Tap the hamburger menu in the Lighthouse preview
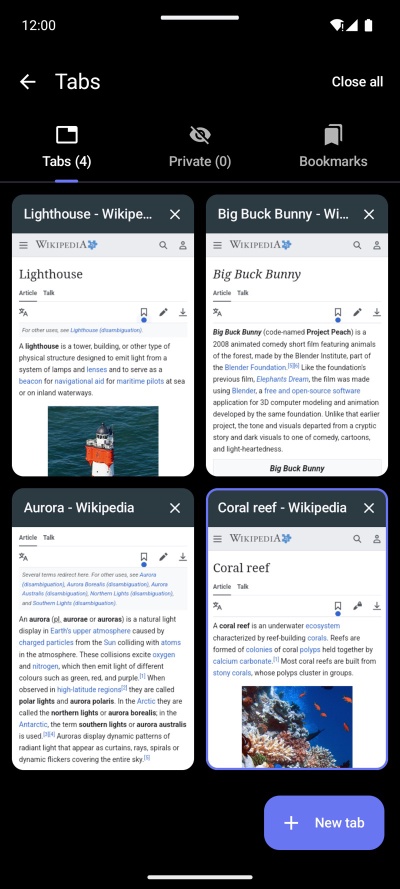The width and height of the screenshot is (400, 889). point(23,245)
